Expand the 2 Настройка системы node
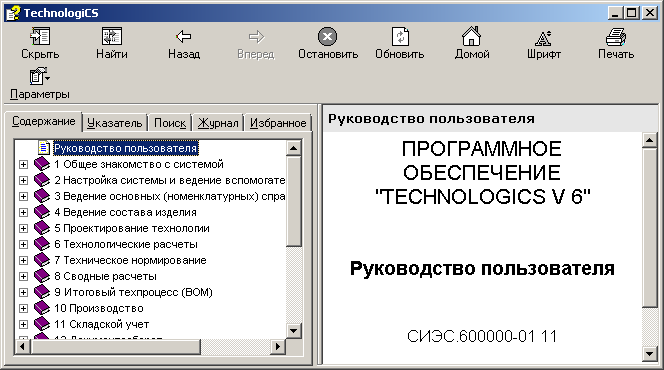Viewport: 664px width, 370px height. [x=23, y=180]
